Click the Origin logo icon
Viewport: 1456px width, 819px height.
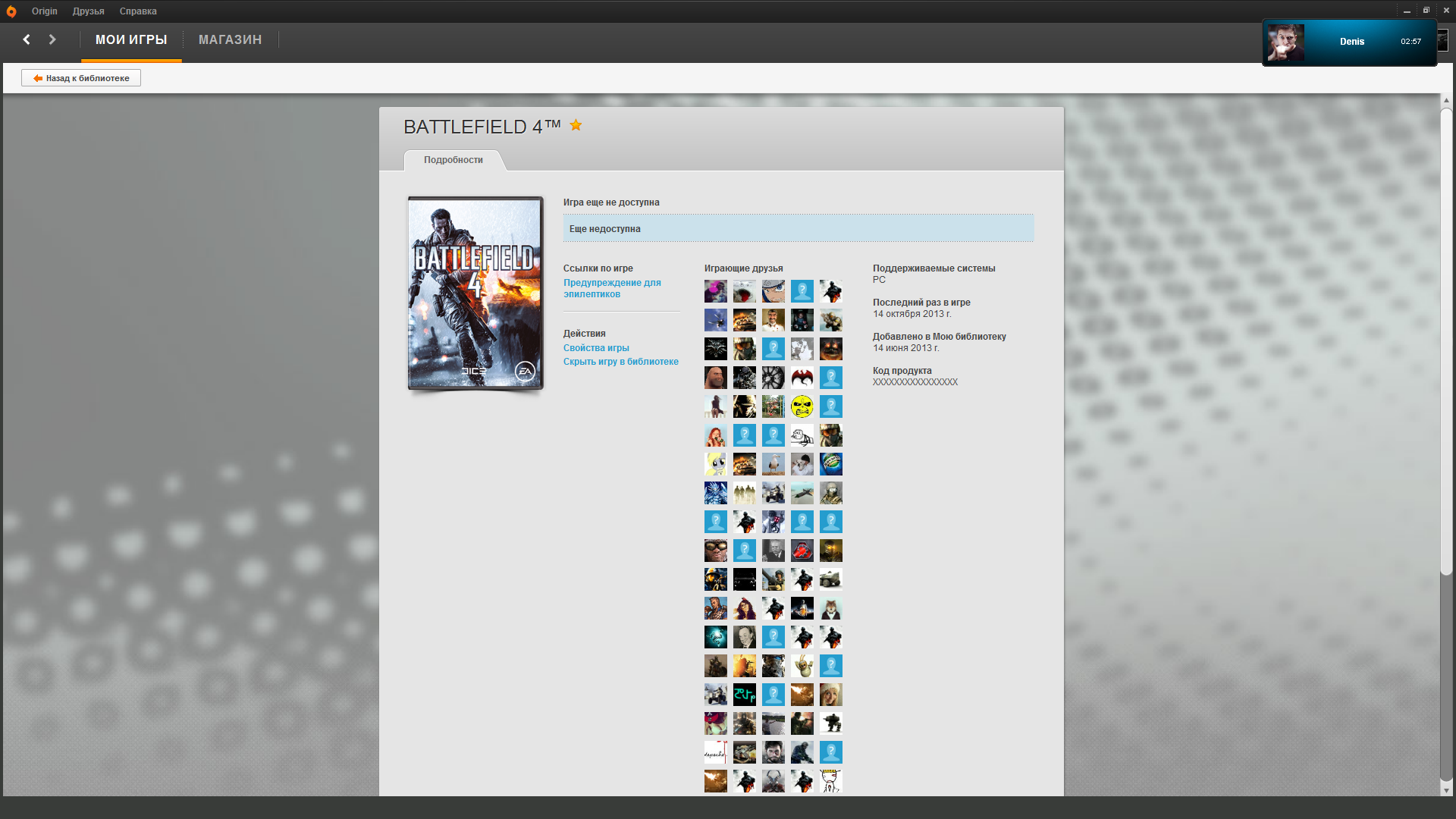(11, 11)
